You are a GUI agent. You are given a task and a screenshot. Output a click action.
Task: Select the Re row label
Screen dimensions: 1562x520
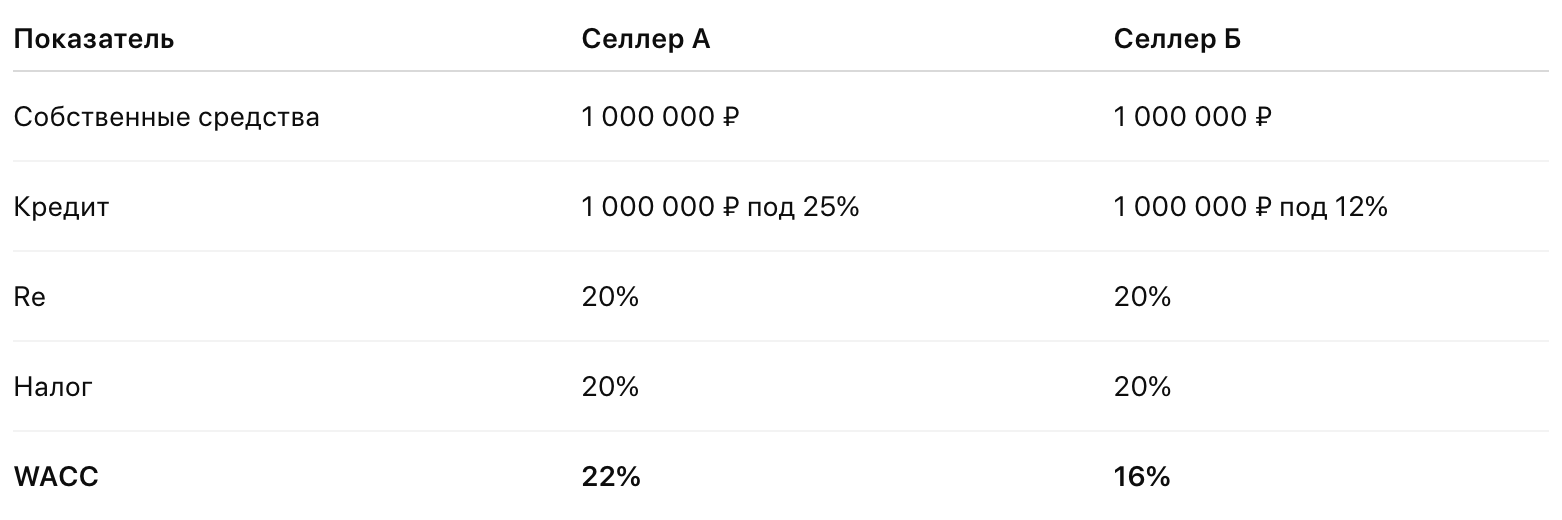click(30, 297)
